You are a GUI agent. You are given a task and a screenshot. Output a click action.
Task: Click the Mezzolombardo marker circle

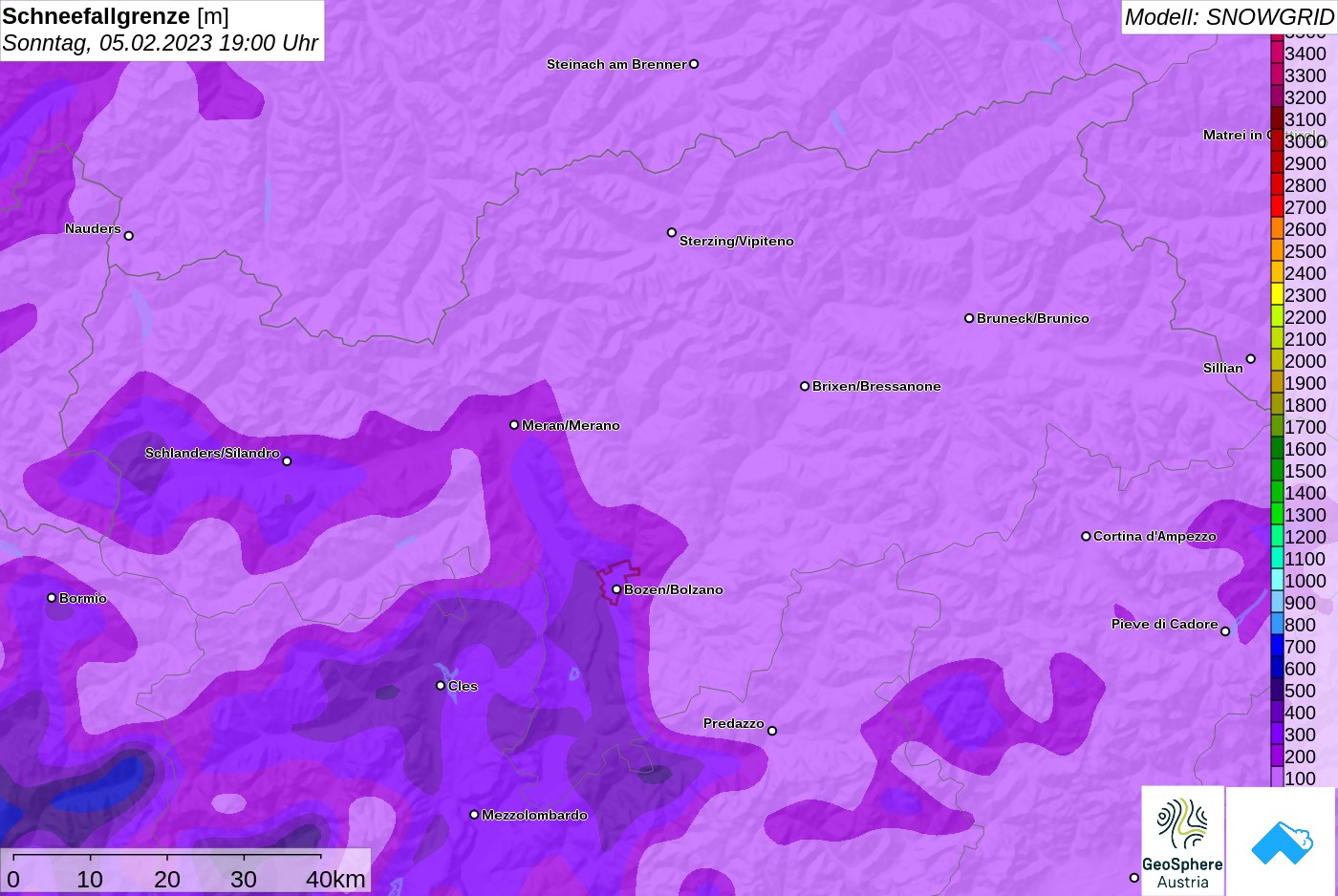point(474,815)
